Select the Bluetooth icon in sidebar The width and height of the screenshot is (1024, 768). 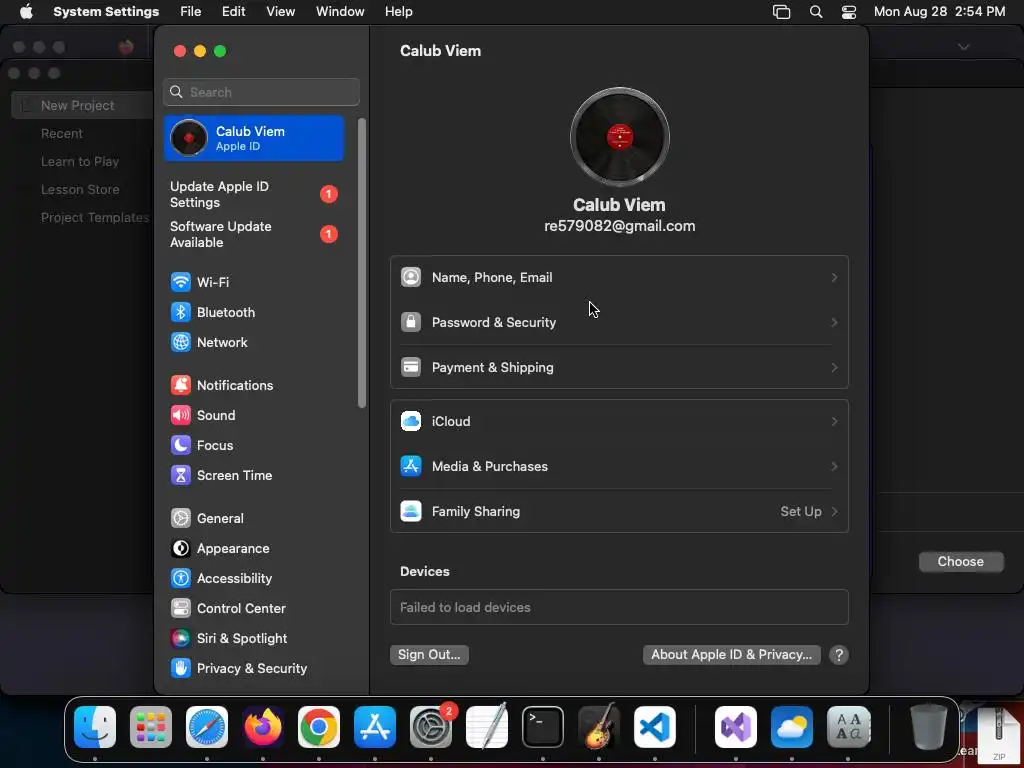pyautogui.click(x=180, y=312)
